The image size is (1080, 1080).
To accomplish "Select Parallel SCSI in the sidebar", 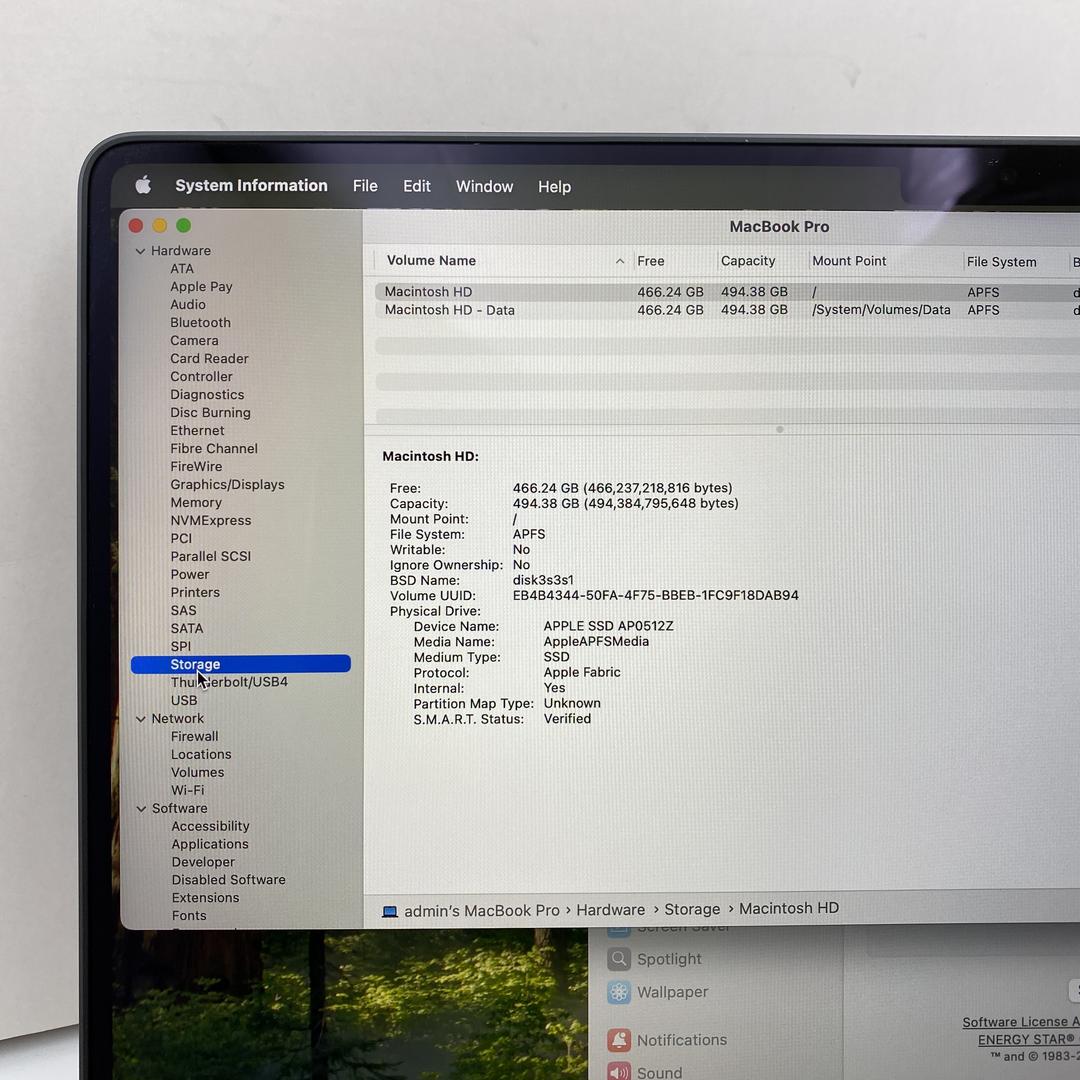I will (x=211, y=557).
